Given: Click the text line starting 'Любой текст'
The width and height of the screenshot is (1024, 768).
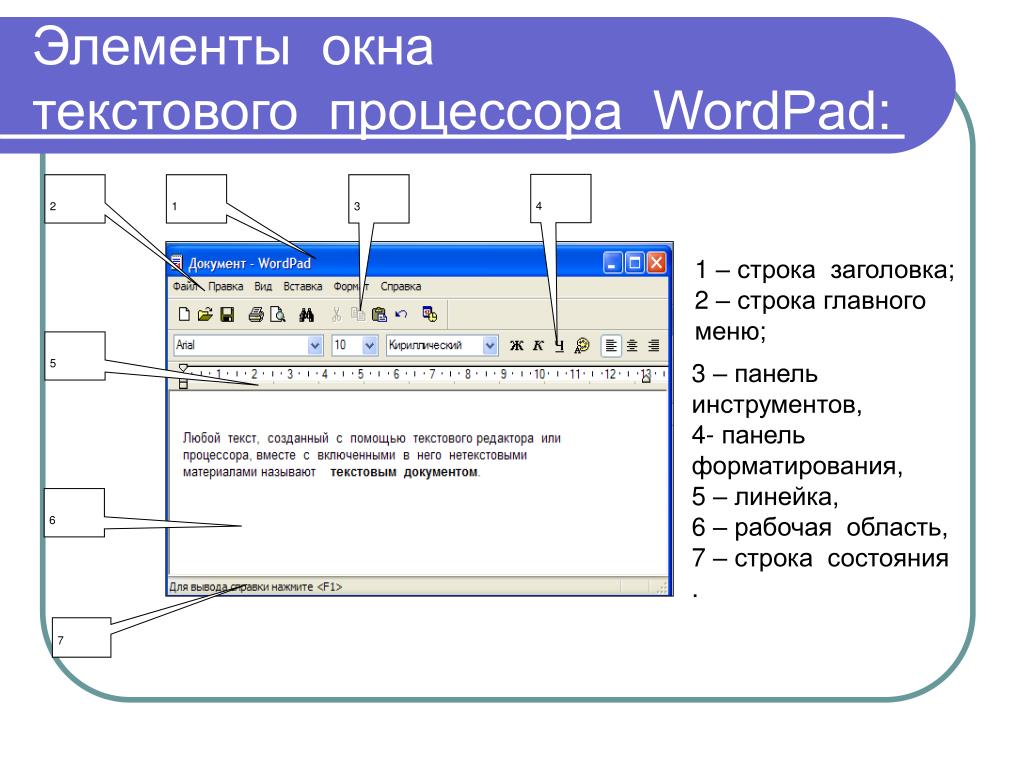Looking at the screenshot, I should point(372,438).
